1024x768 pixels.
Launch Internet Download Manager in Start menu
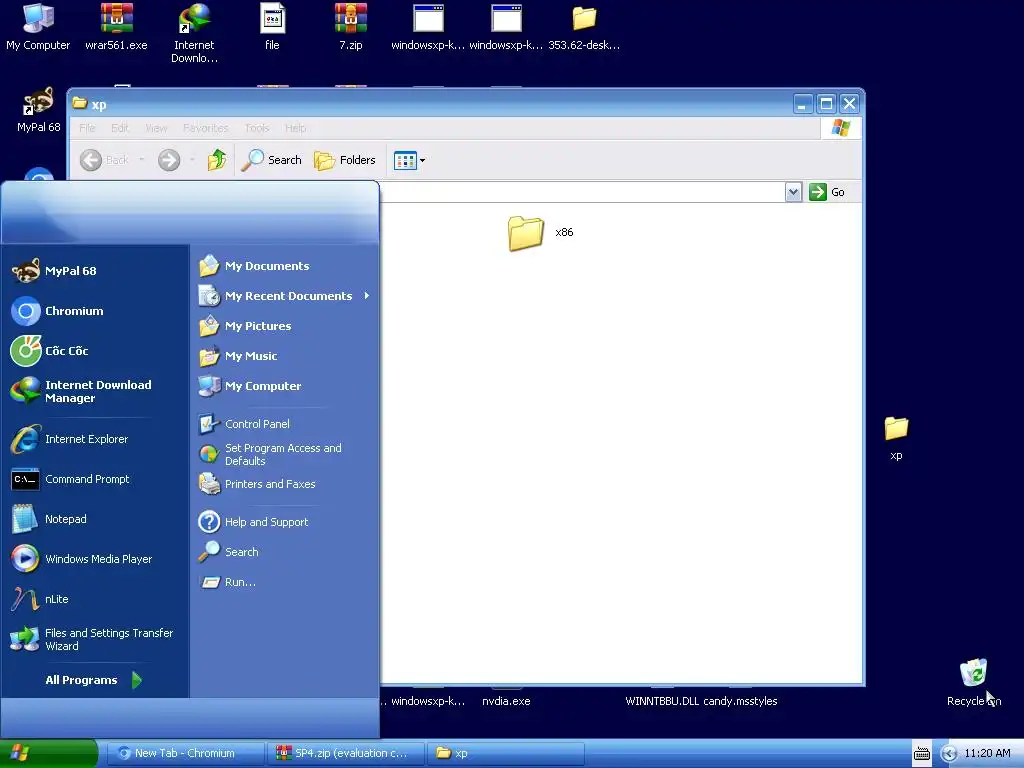pyautogui.click(x=95, y=391)
